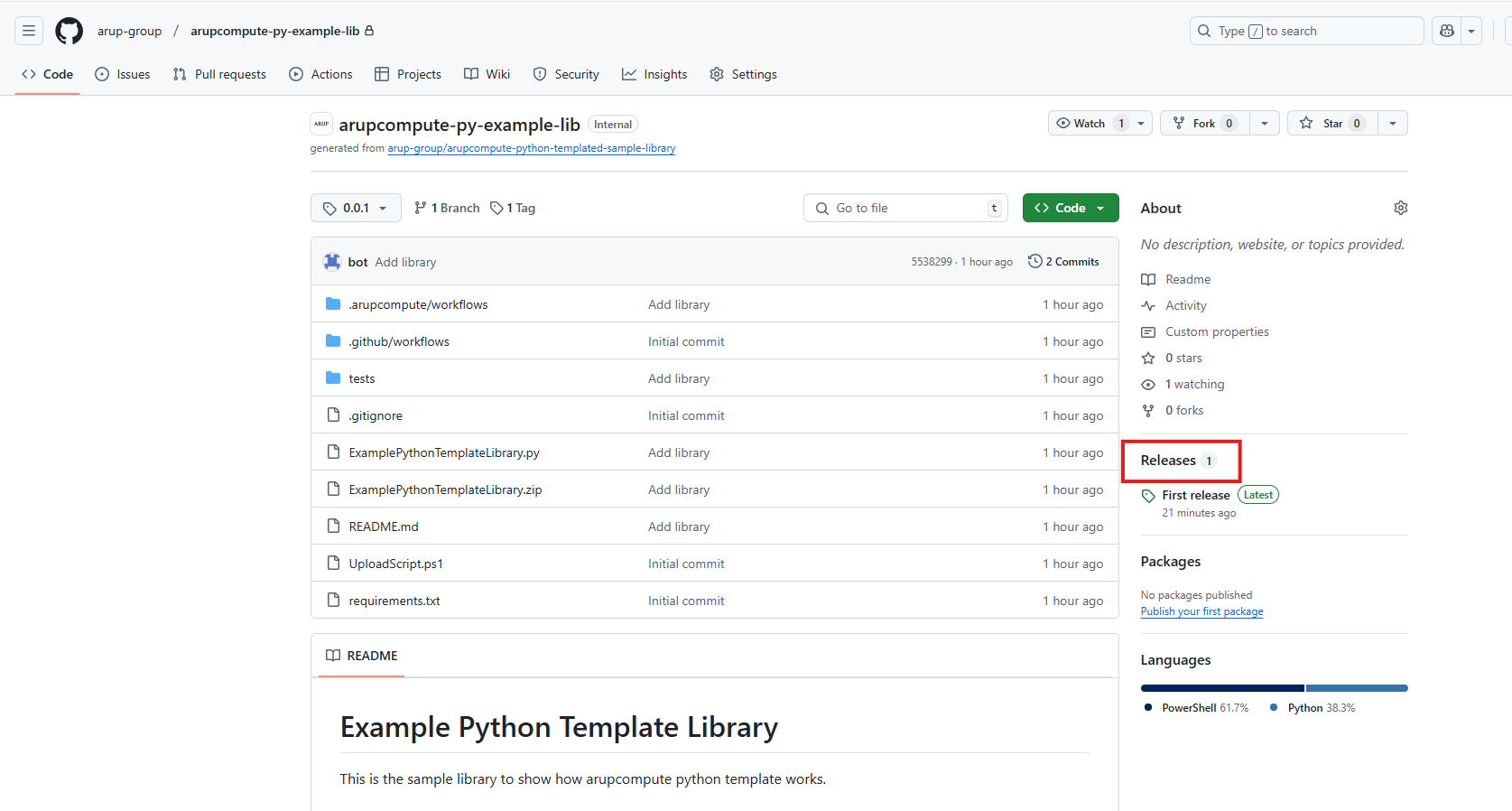
Task: Open the green Code dropdown button
Action: (x=1071, y=208)
